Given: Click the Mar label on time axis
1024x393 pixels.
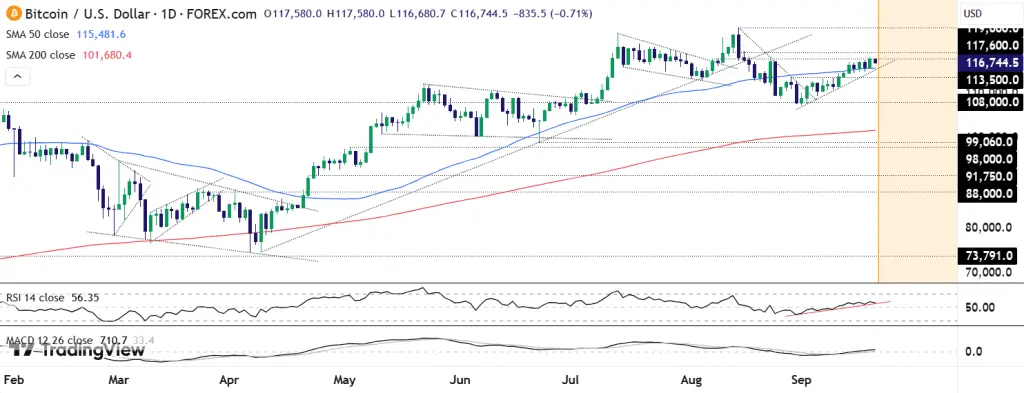Looking at the screenshot, I should [118, 379].
